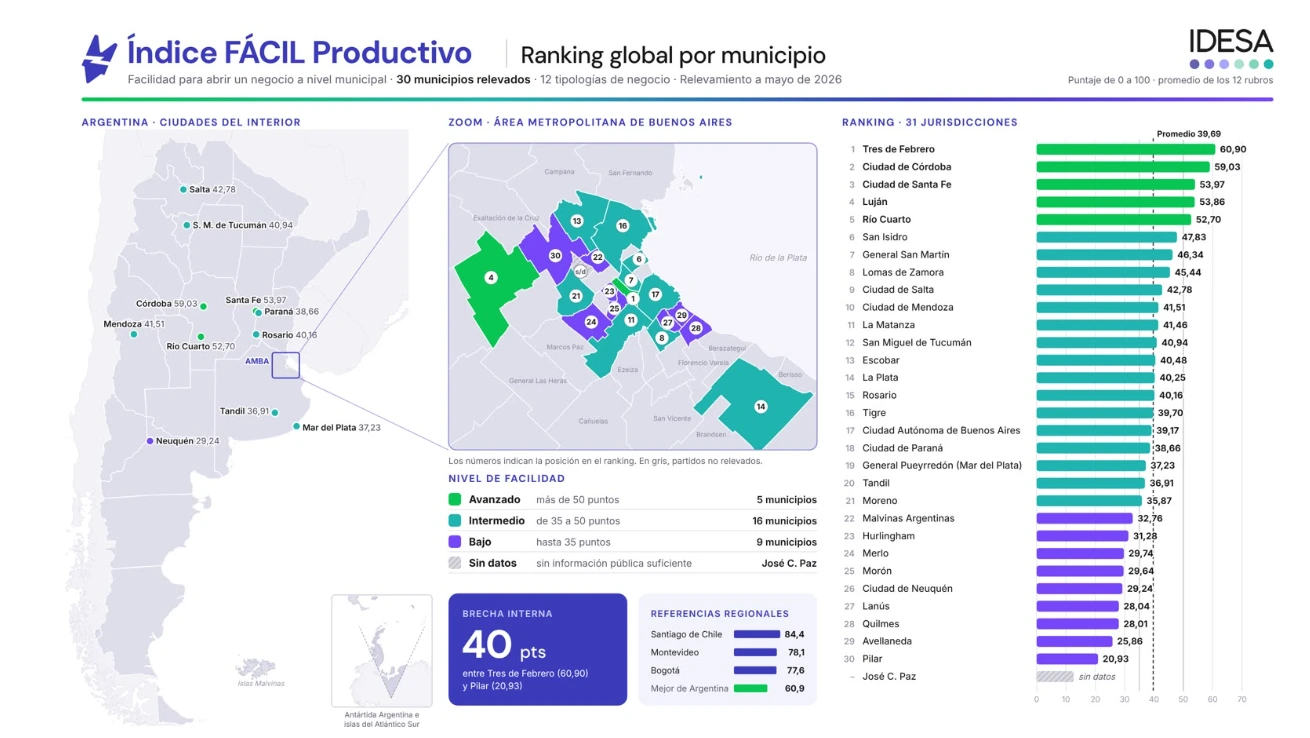Viewport: 1310px width, 738px height.
Task: Click the green Mejor de Argentina bar
Action: pyautogui.click(x=750, y=688)
